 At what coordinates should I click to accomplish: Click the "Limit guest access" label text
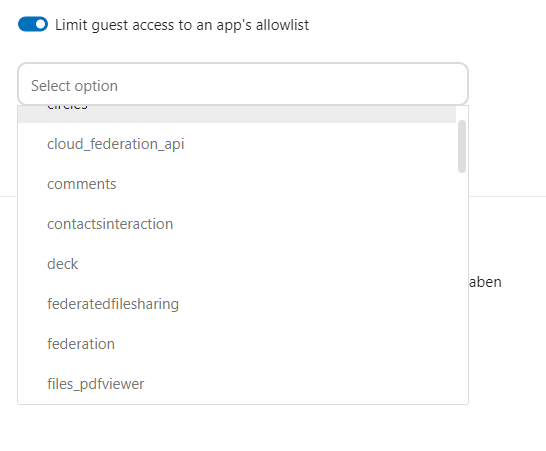click(x=182, y=25)
